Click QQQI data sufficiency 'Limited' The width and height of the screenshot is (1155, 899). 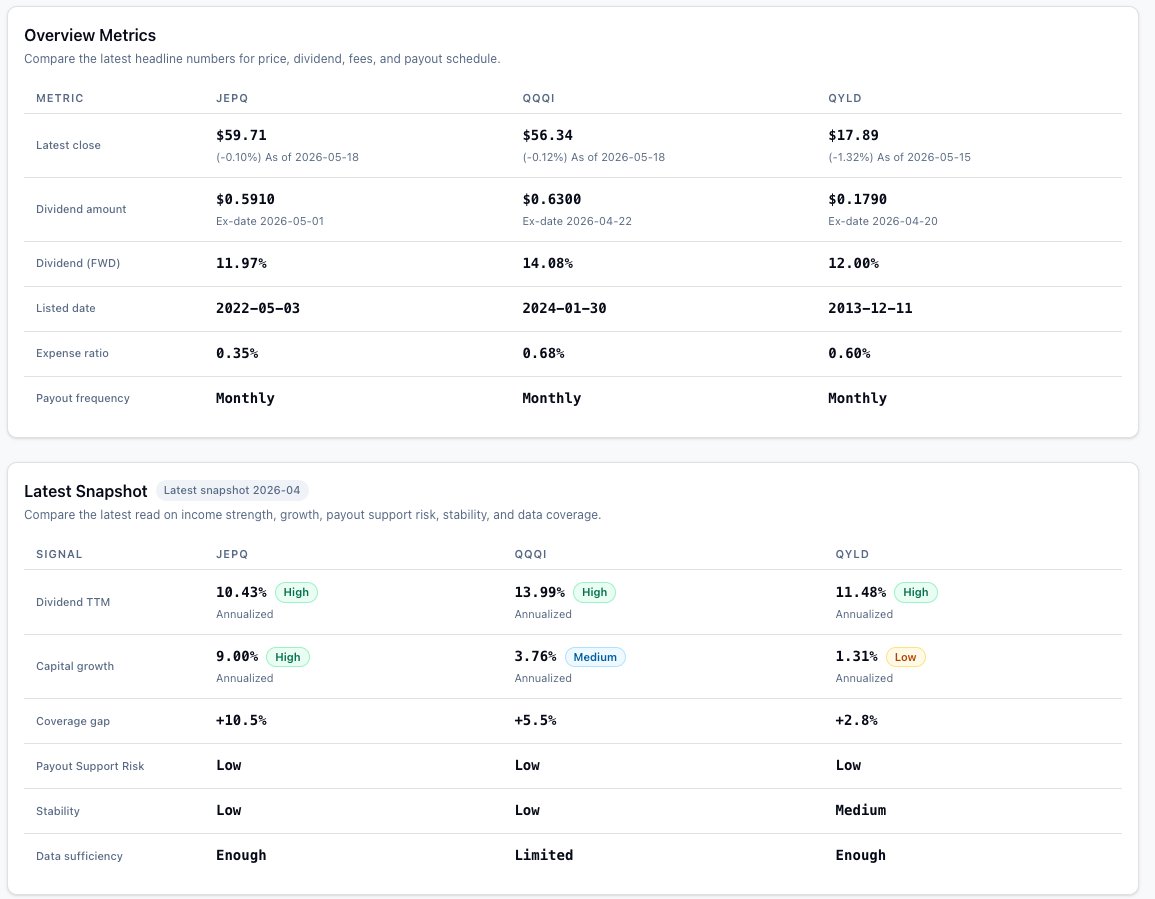(x=544, y=855)
